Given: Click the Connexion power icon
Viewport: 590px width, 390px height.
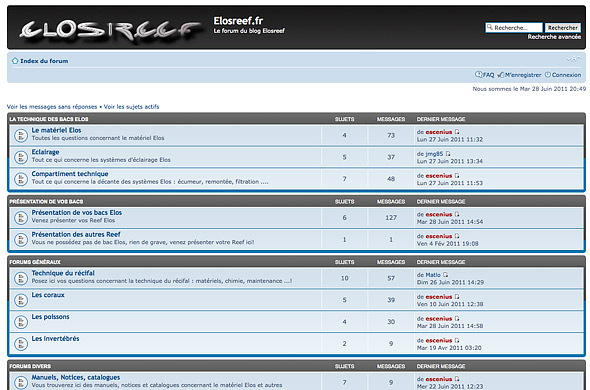Looking at the screenshot, I should point(548,75).
